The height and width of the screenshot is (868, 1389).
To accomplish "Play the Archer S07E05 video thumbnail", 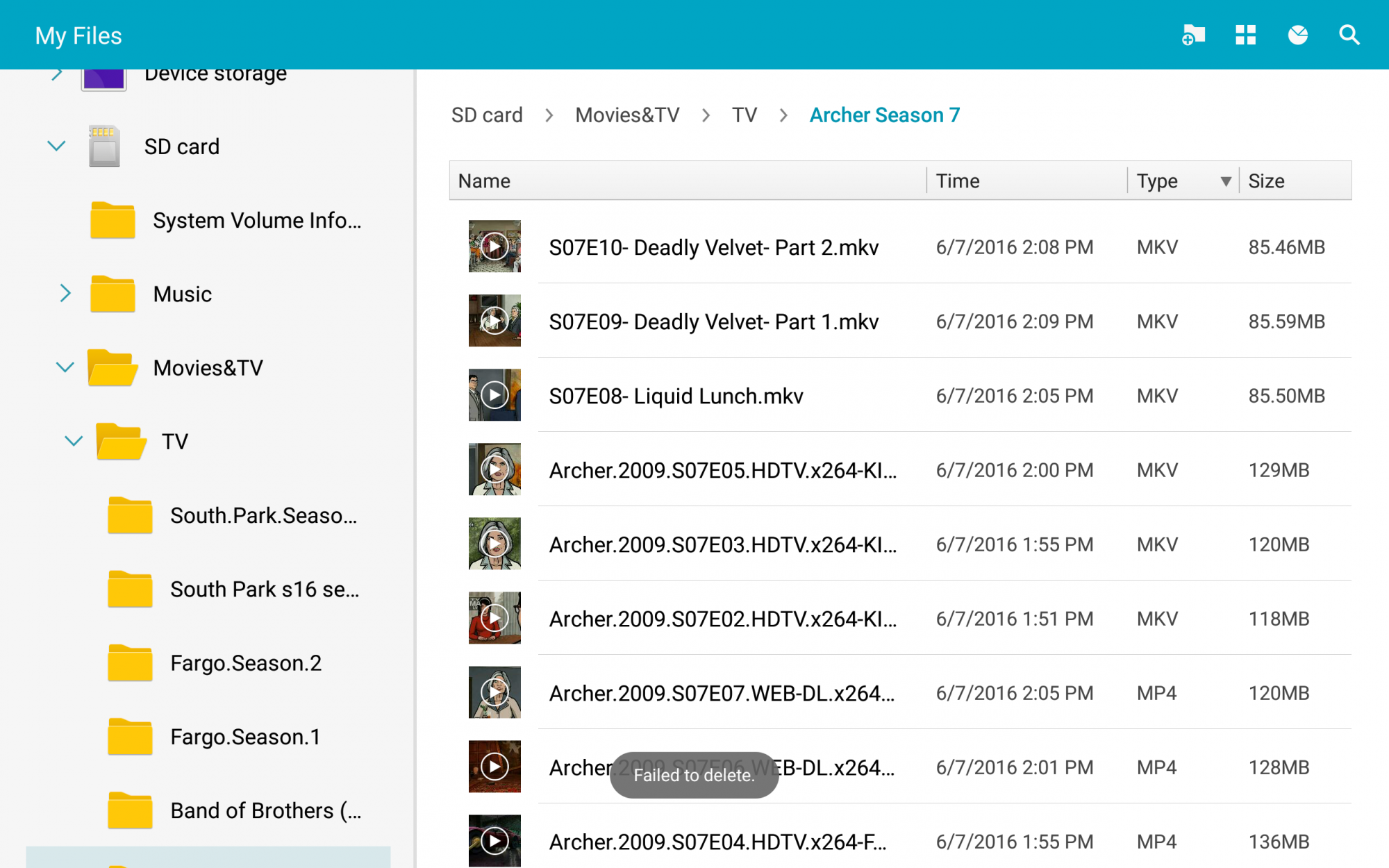I will 494,469.
